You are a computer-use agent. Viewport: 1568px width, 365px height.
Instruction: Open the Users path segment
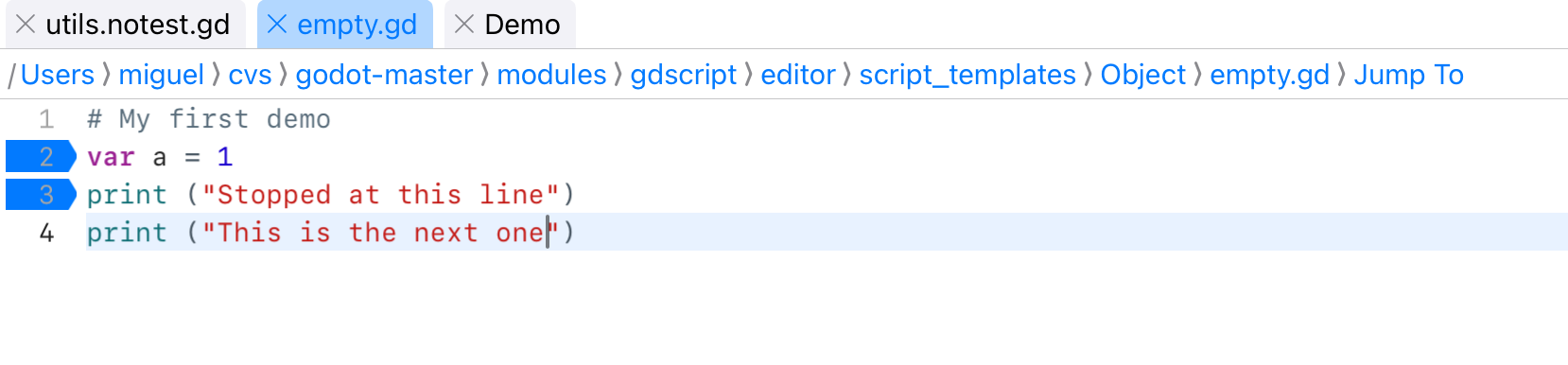click(x=58, y=75)
